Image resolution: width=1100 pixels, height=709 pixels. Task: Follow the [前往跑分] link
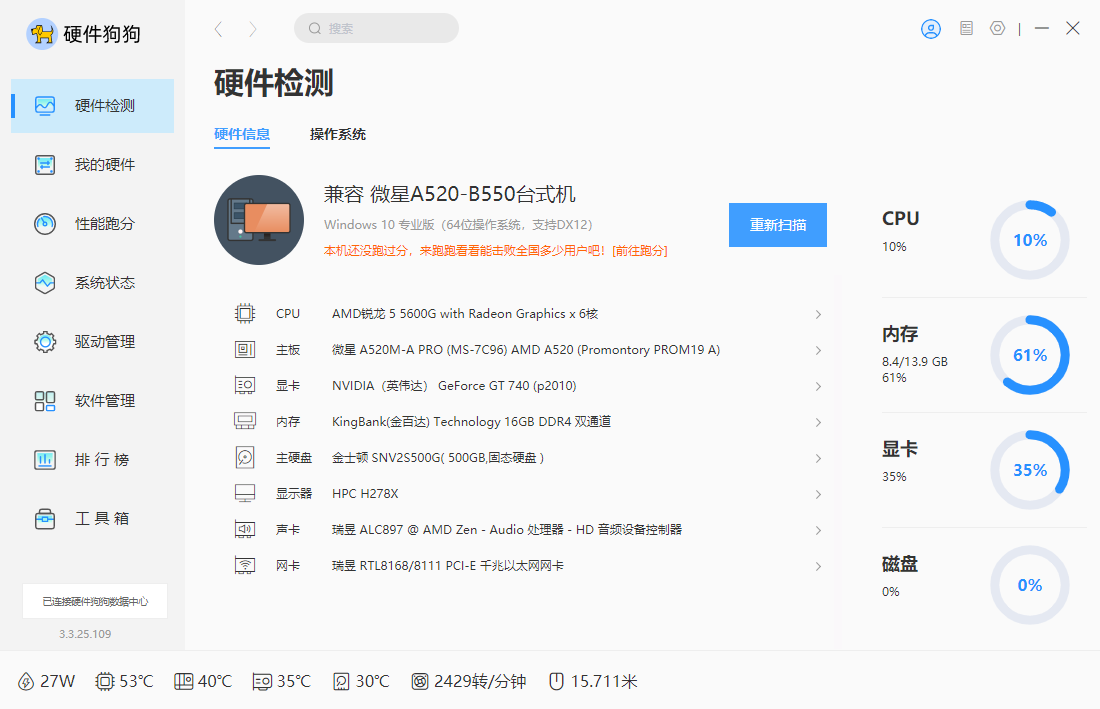[x=640, y=251]
